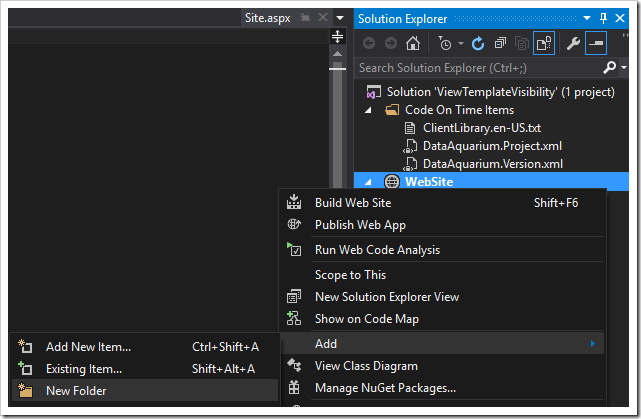Collapse the WebSite project node
Viewport: 641px width, 419px height.
coord(368,182)
